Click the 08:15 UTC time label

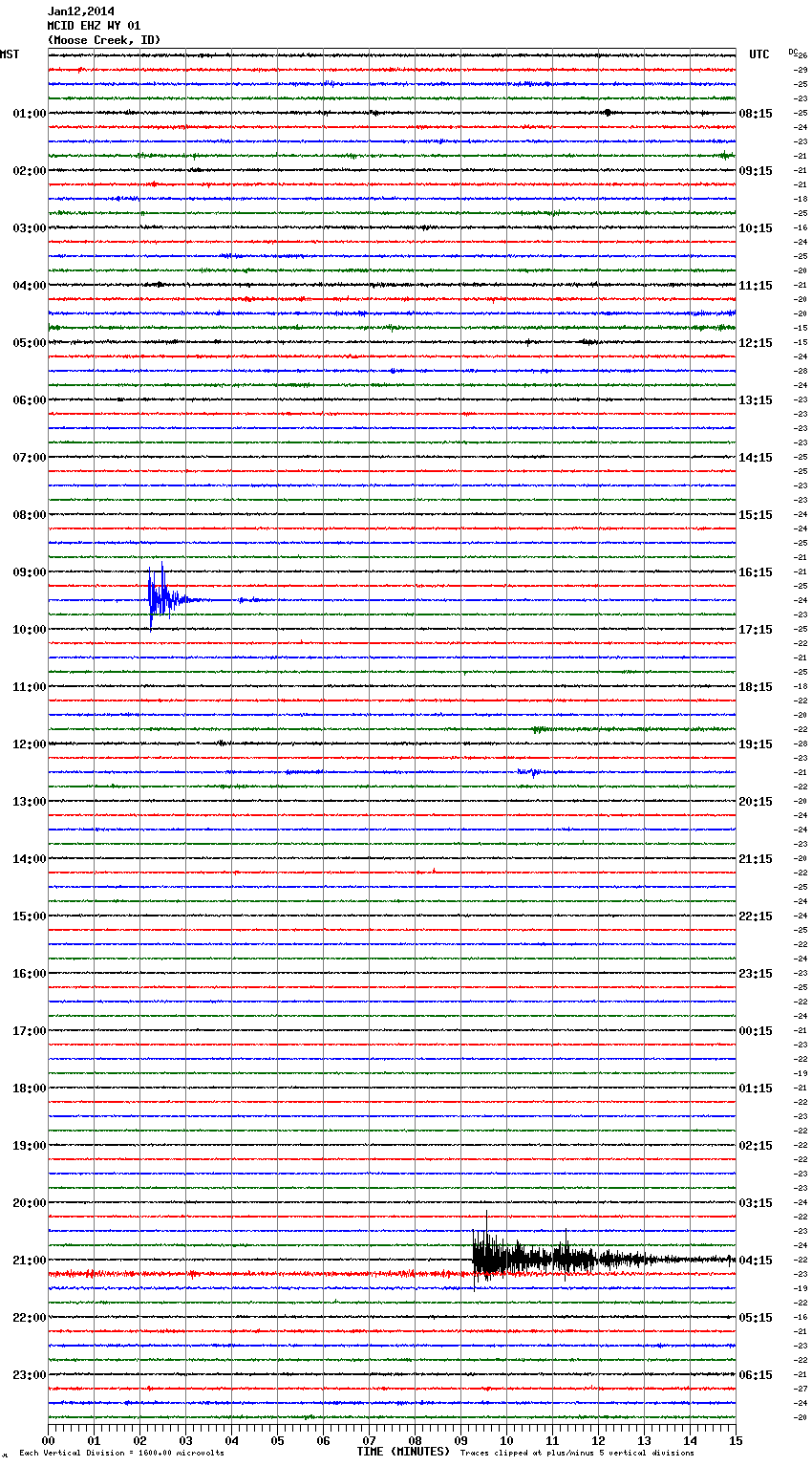(x=756, y=114)
